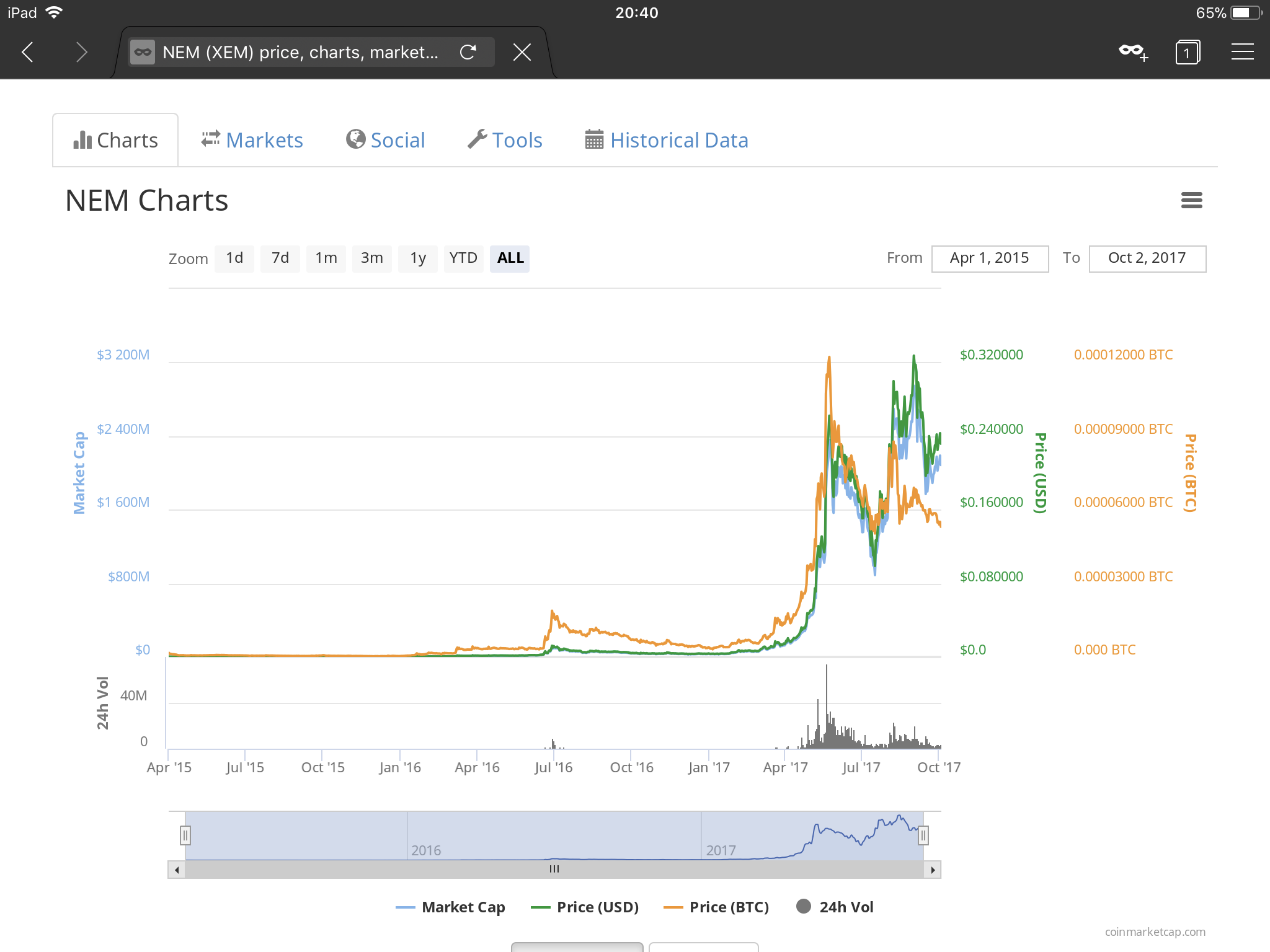Toggle the Price (USD) series in legend
1270x952 pixels.
(x=585, y=907)
